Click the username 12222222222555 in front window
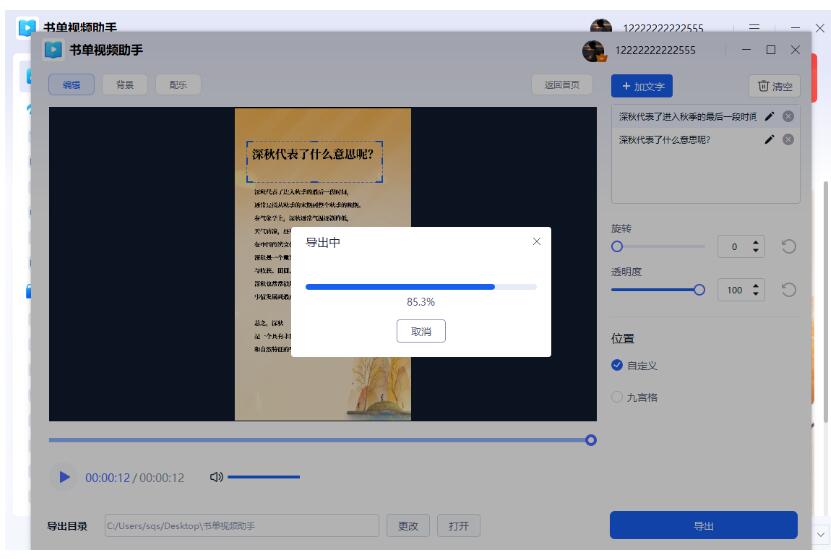 point(655,50)
